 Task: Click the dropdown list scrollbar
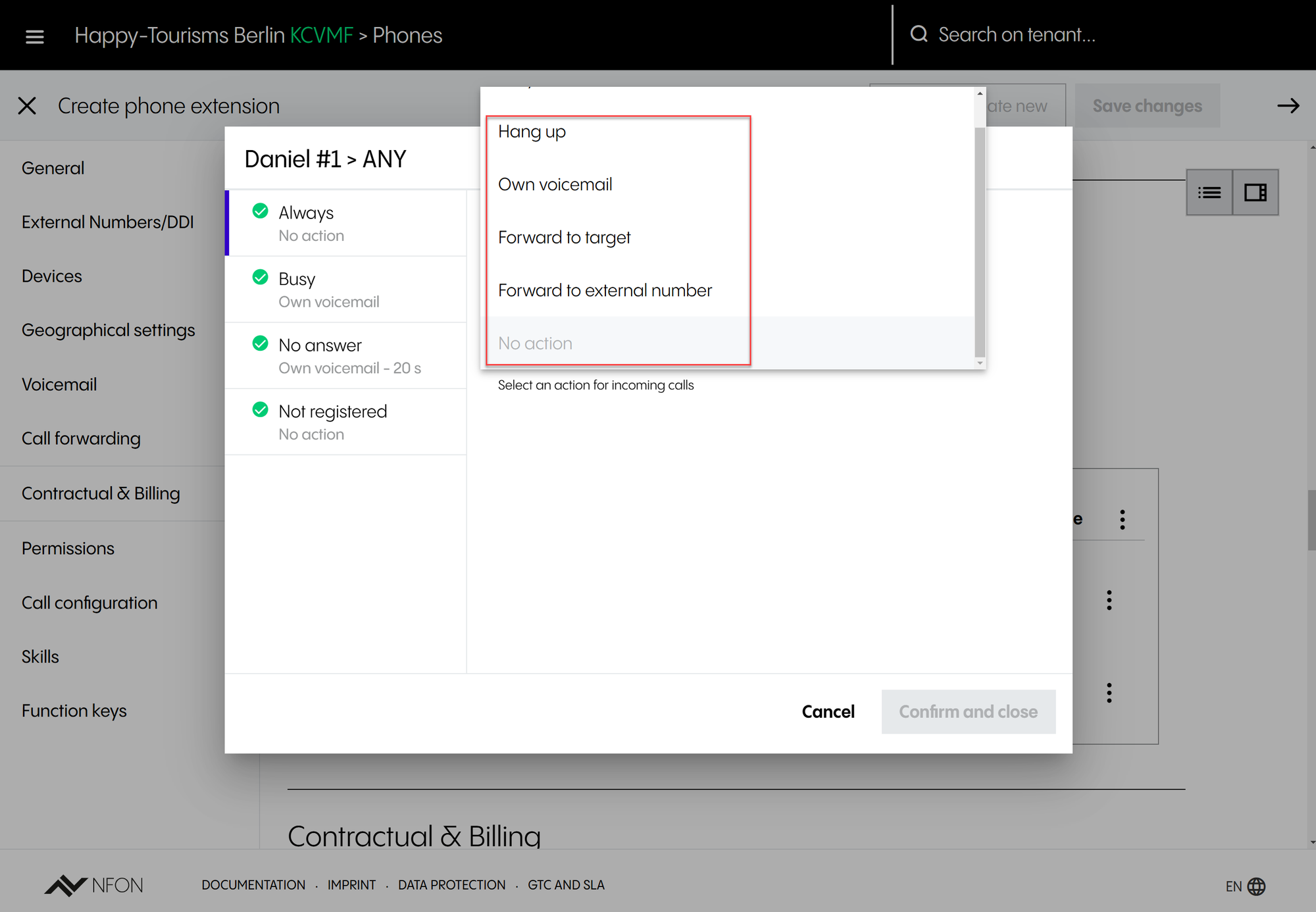[x=979, y=243]
